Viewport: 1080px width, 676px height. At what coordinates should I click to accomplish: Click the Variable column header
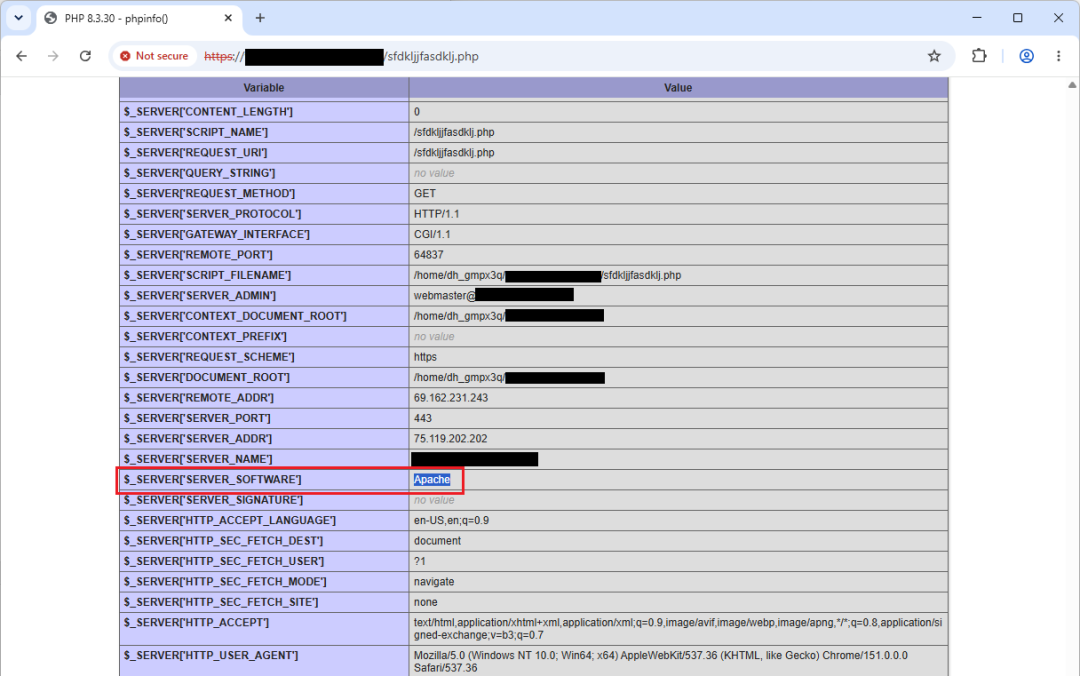264,88
